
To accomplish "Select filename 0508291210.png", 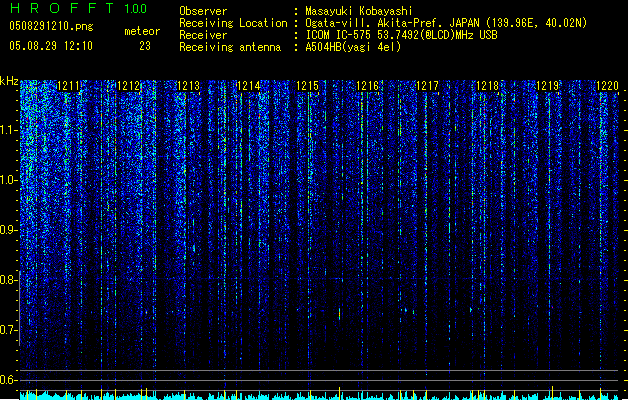I will [x=51, y=26].
